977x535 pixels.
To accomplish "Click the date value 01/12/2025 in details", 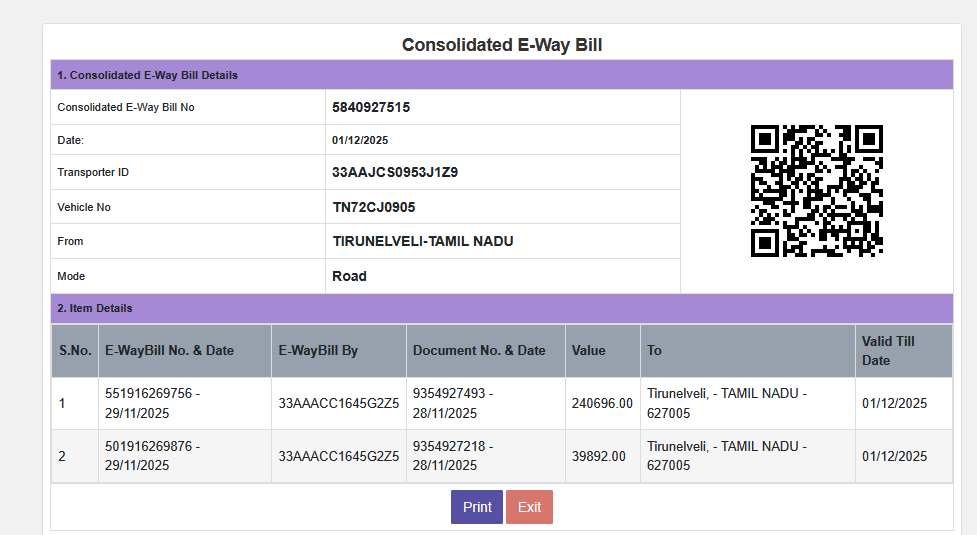I will click(x=360, y=140).
